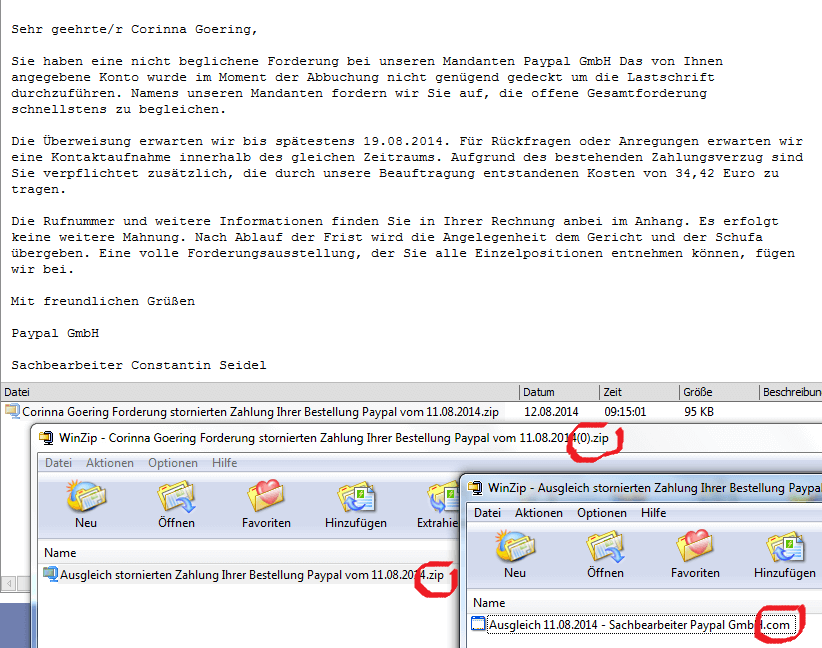Sort attachments by Zeit column header
This screenshot has height=648, width=822.
click(x=640, y=392)
